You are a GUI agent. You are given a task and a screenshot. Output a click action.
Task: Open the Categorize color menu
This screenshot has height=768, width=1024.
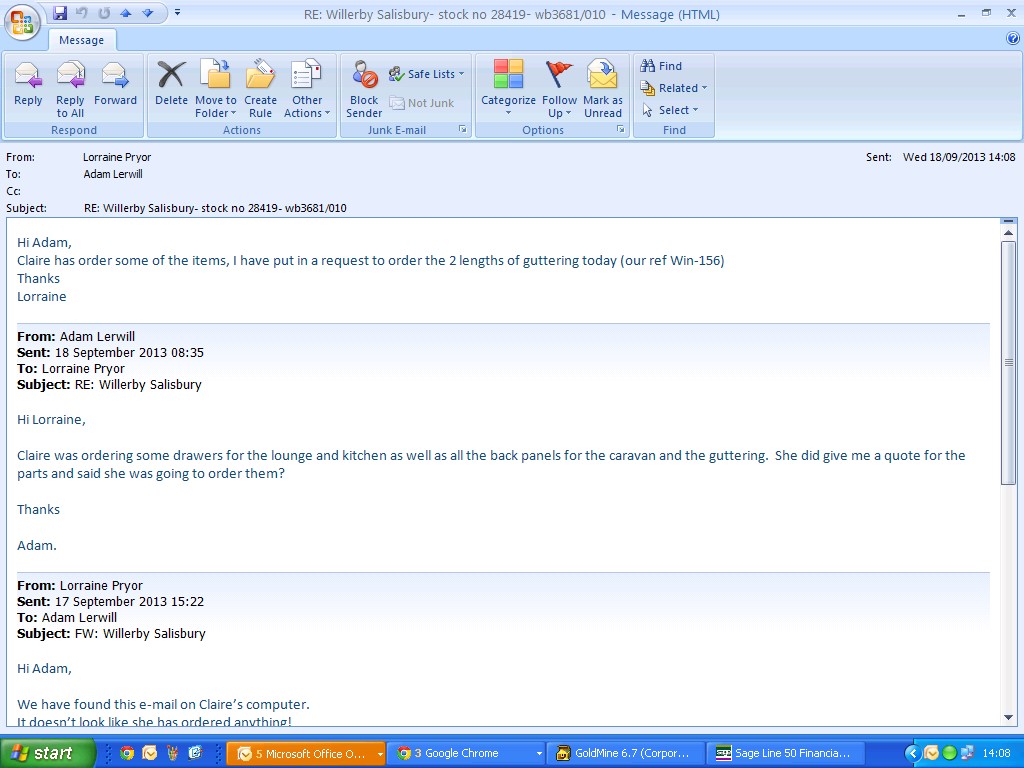pyautogui.click(x=508, y=89)
